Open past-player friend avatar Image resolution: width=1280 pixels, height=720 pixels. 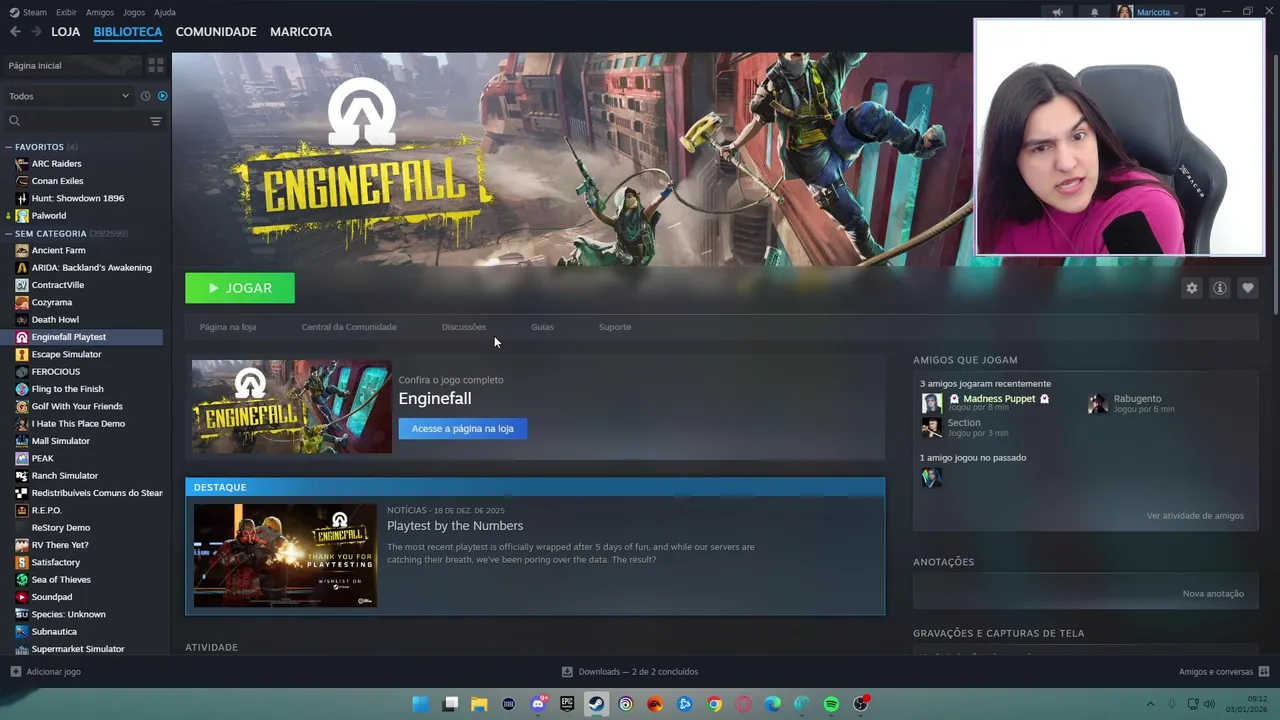[931, 478]
